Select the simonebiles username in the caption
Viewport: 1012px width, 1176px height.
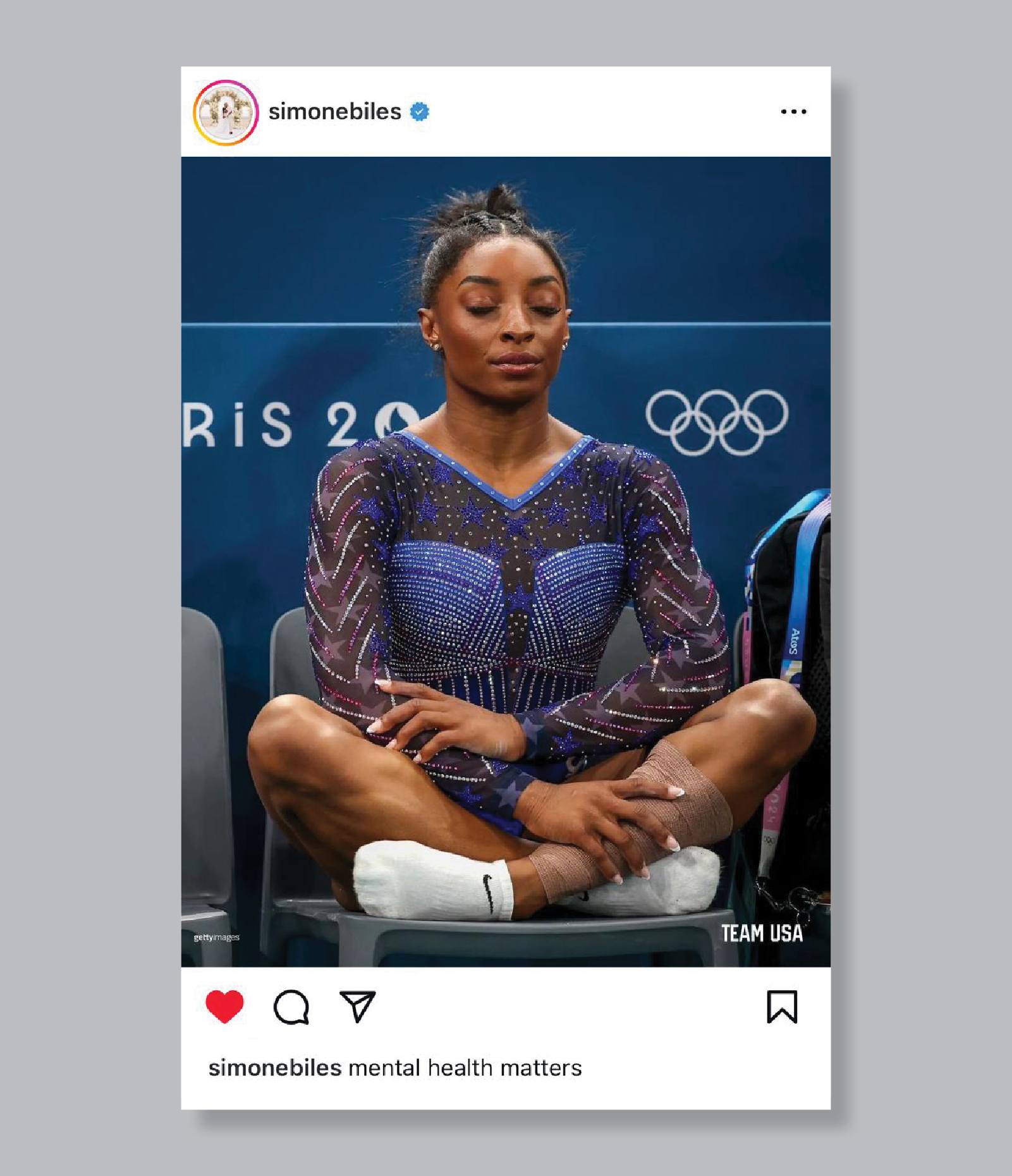275,1068
